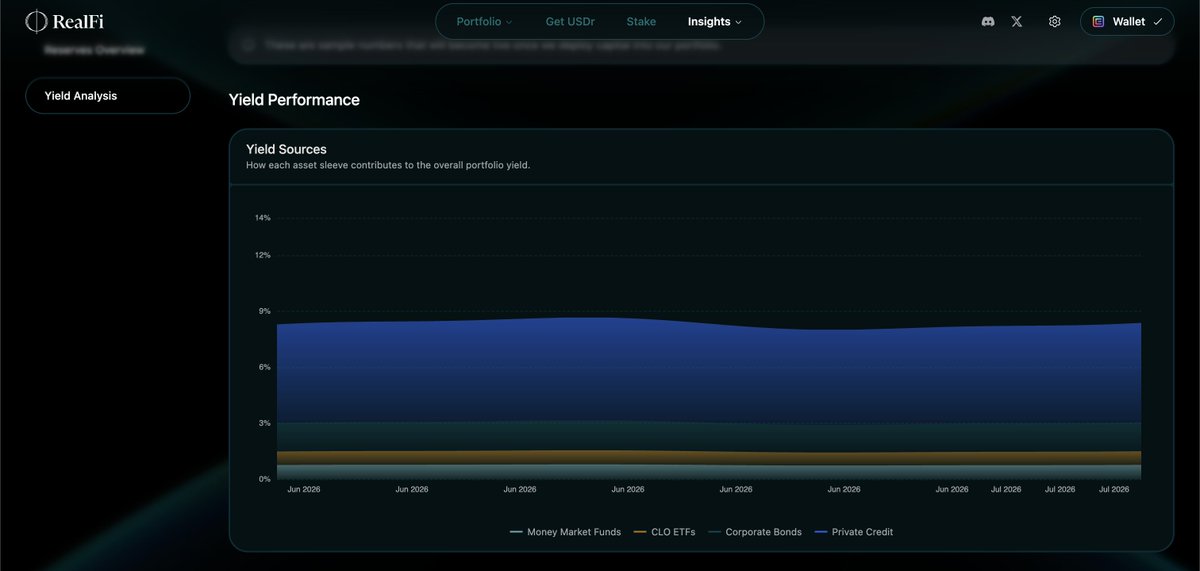
Task: Click the Yield Sources card title
Action: (x=286, y=149)
